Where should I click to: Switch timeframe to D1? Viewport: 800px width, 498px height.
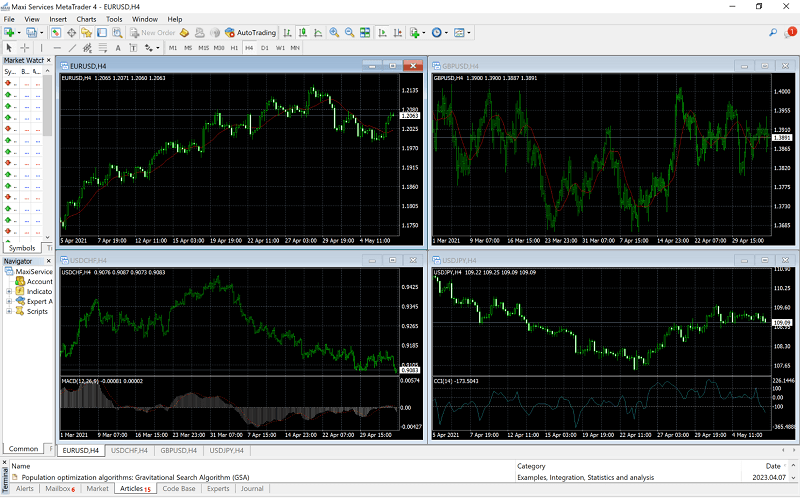click(264, 48)
